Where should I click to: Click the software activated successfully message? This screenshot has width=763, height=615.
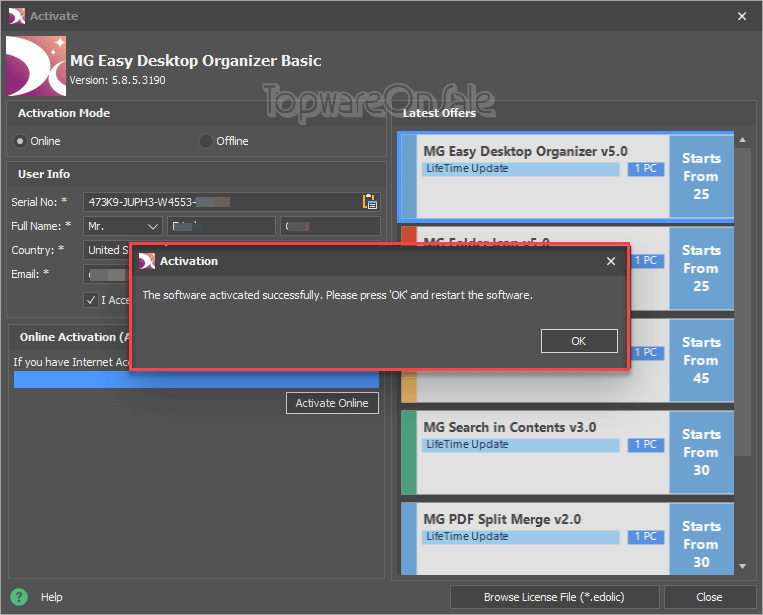tap(338, 295)
